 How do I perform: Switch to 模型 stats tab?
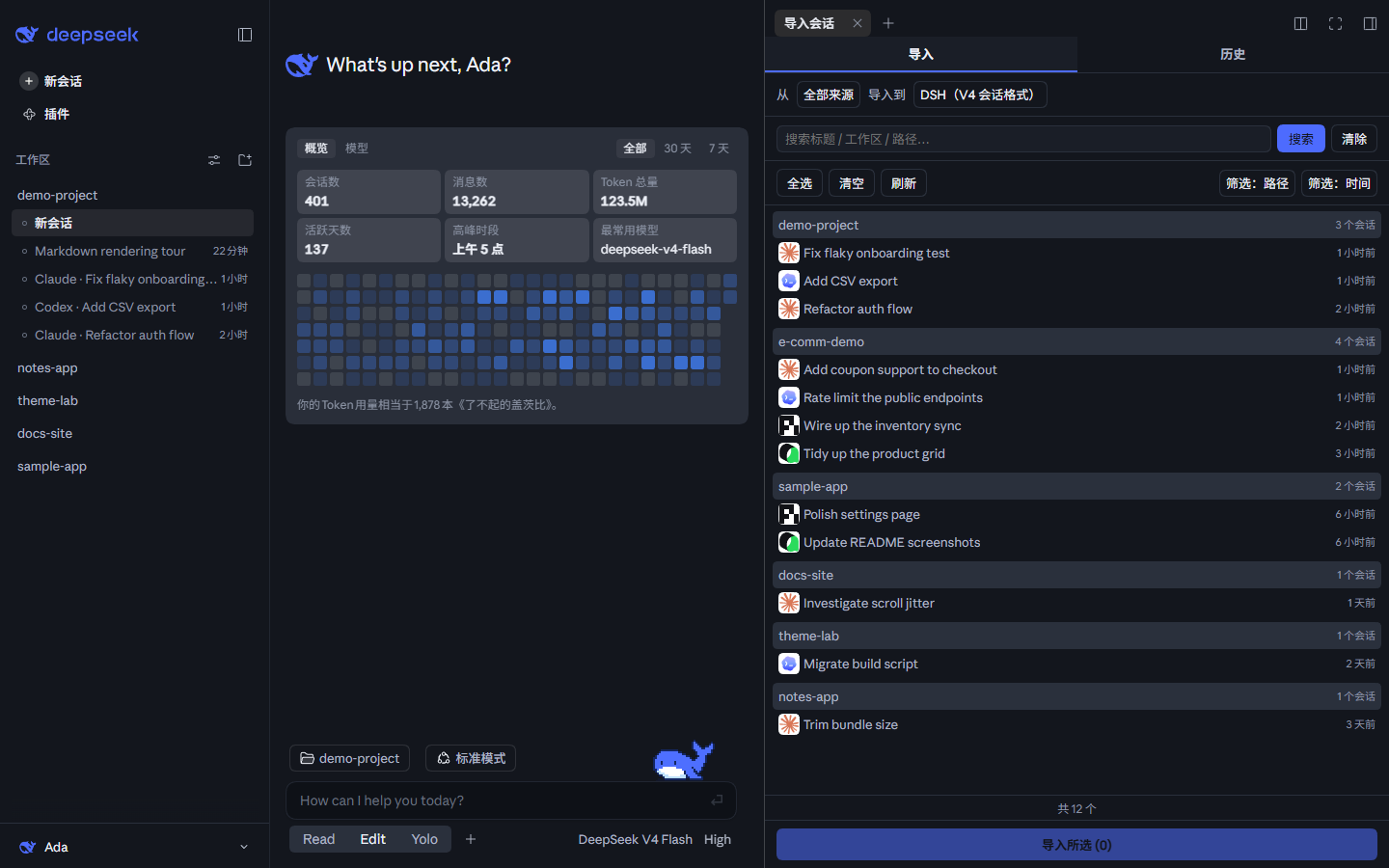[357, 149]
